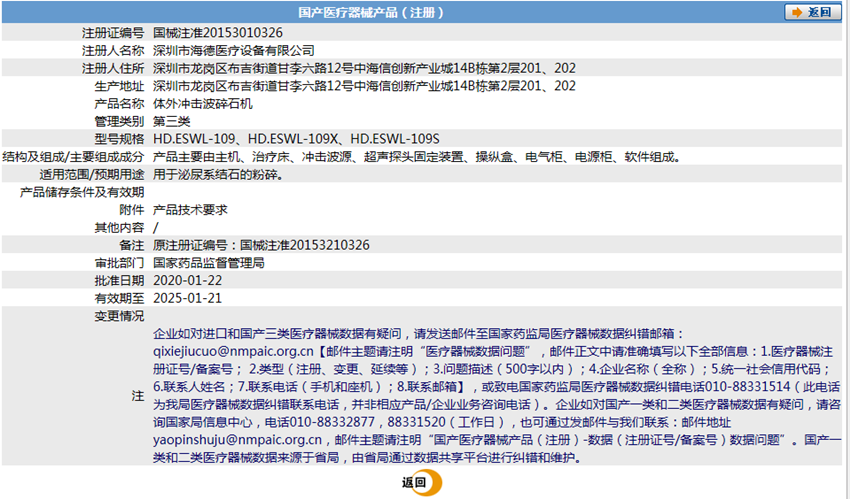Click the page header 国产医疗器械产品（注册）
This screenshot has height=499, width=850.
[371, 12]
